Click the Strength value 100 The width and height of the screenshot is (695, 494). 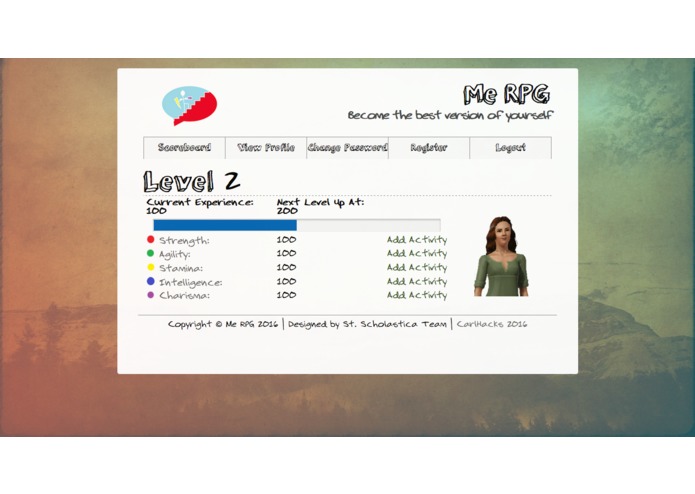[x=286, y=240]
